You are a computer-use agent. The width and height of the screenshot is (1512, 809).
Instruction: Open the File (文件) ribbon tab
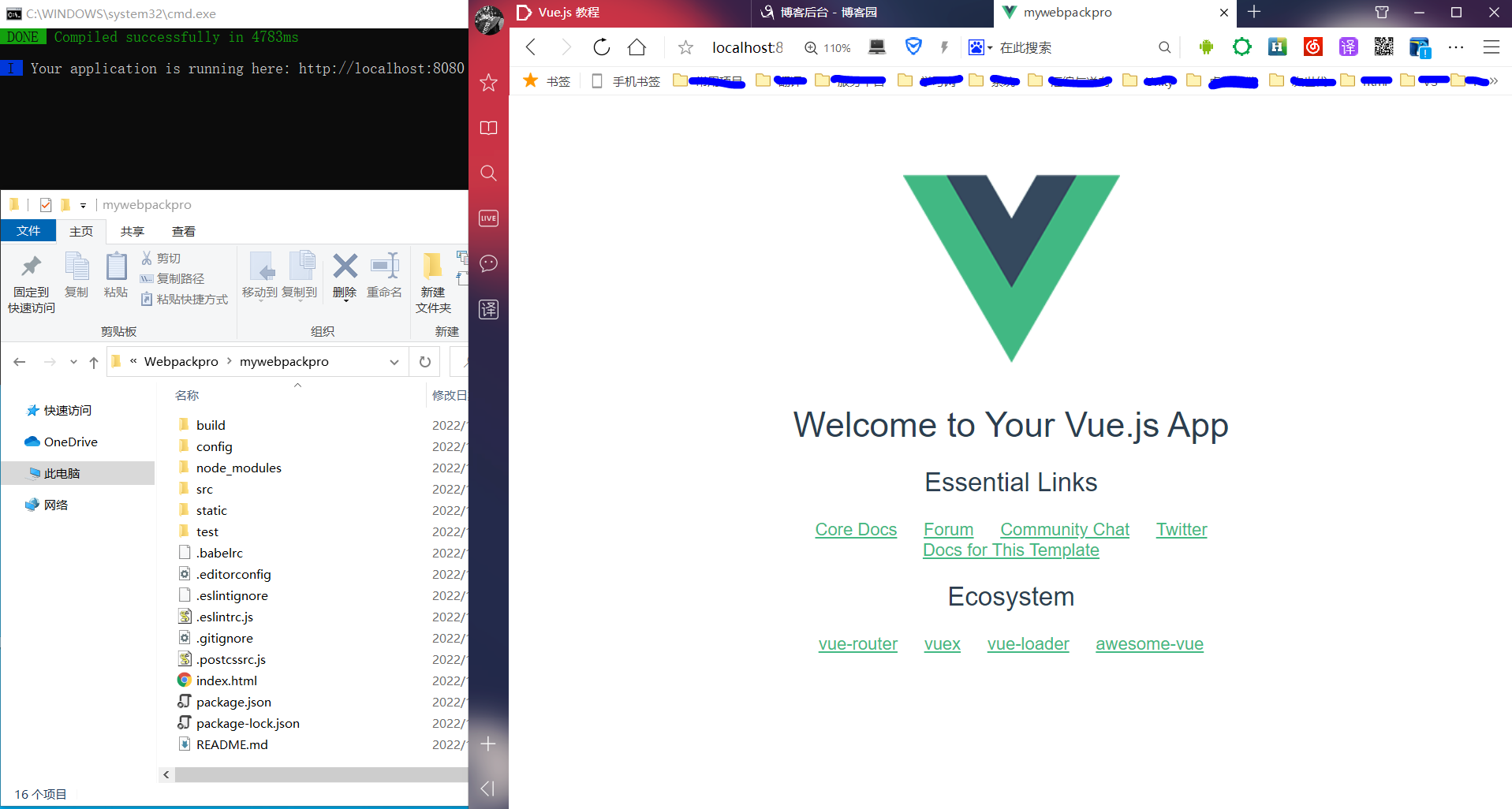28,231
